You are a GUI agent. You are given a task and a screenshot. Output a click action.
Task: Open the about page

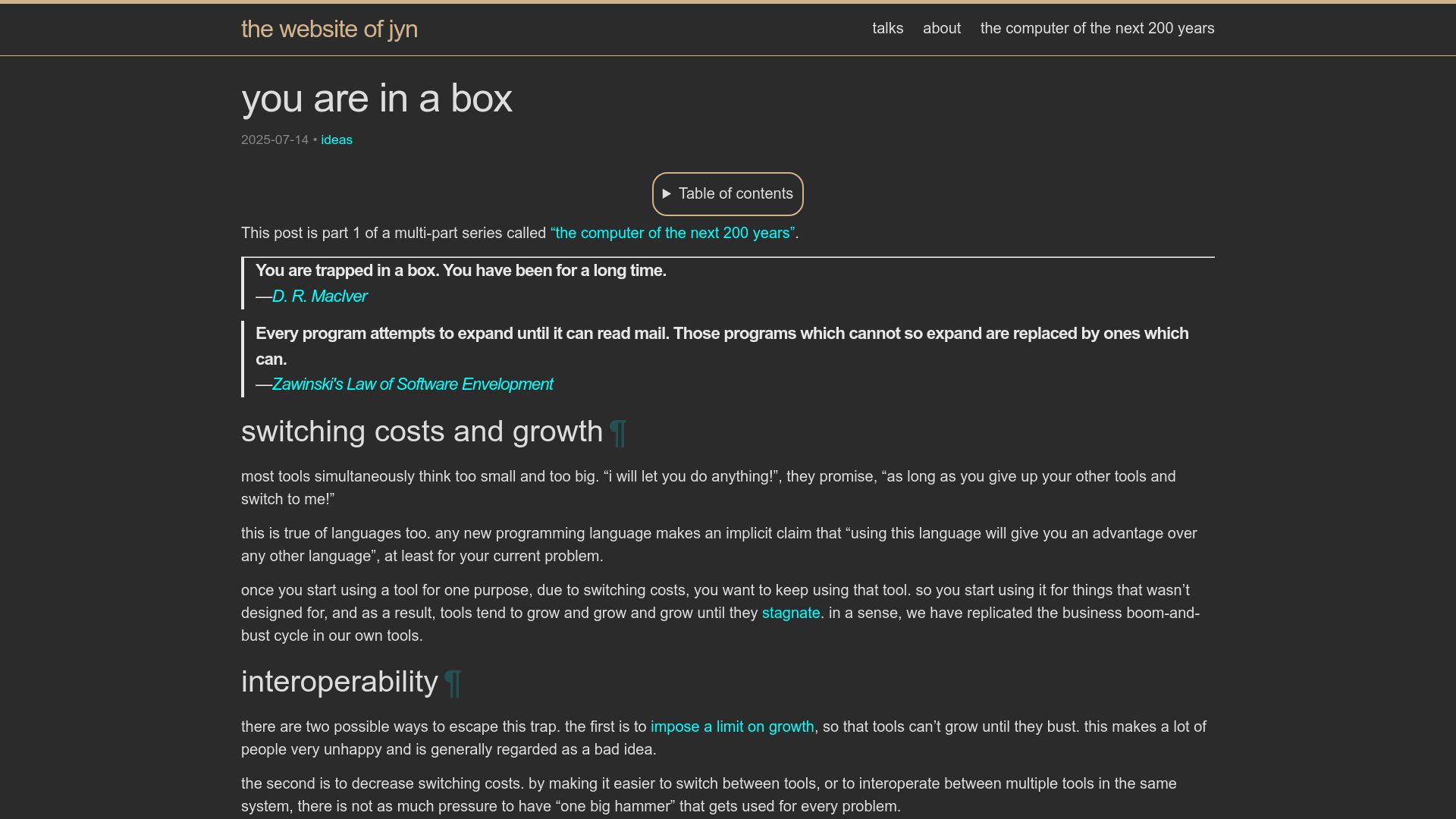[x=942, y=28]
